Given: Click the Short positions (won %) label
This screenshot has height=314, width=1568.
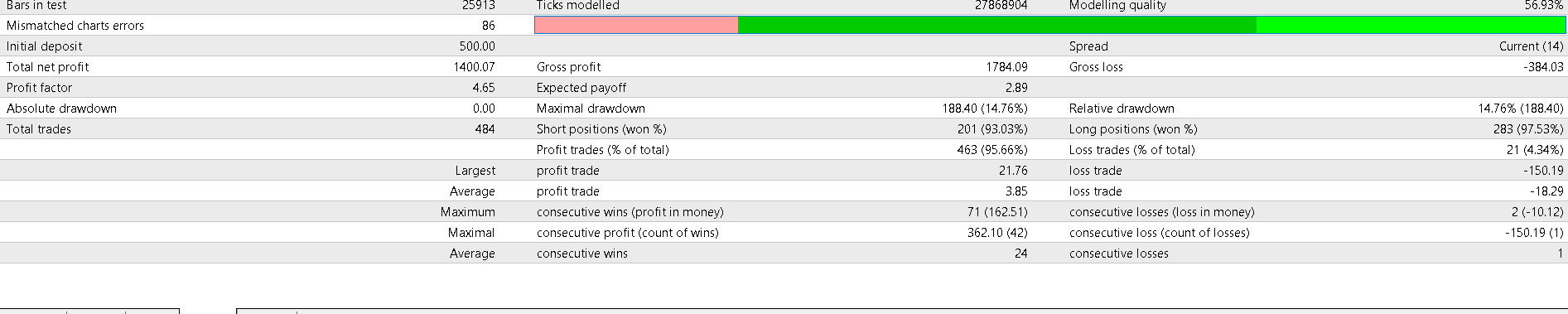Looking at the screenshot, I should [601, 129].
